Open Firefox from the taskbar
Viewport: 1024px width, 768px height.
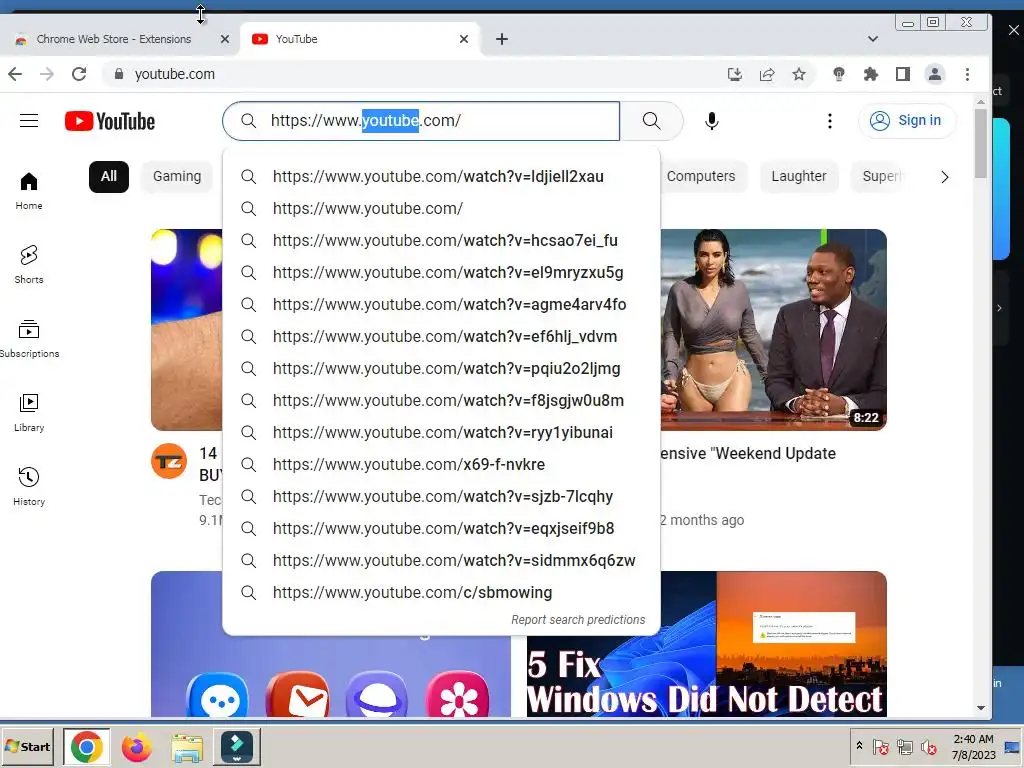tap(136, 746)
